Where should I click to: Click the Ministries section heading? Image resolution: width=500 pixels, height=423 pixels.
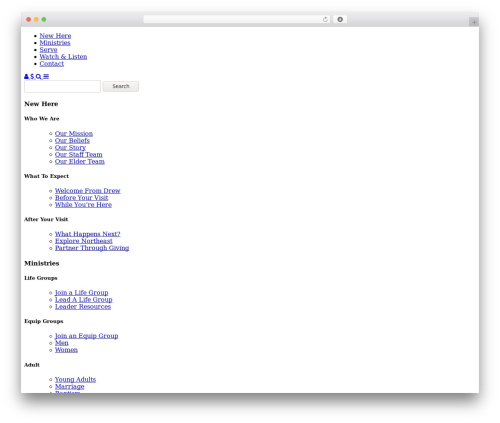coord(42,263)
